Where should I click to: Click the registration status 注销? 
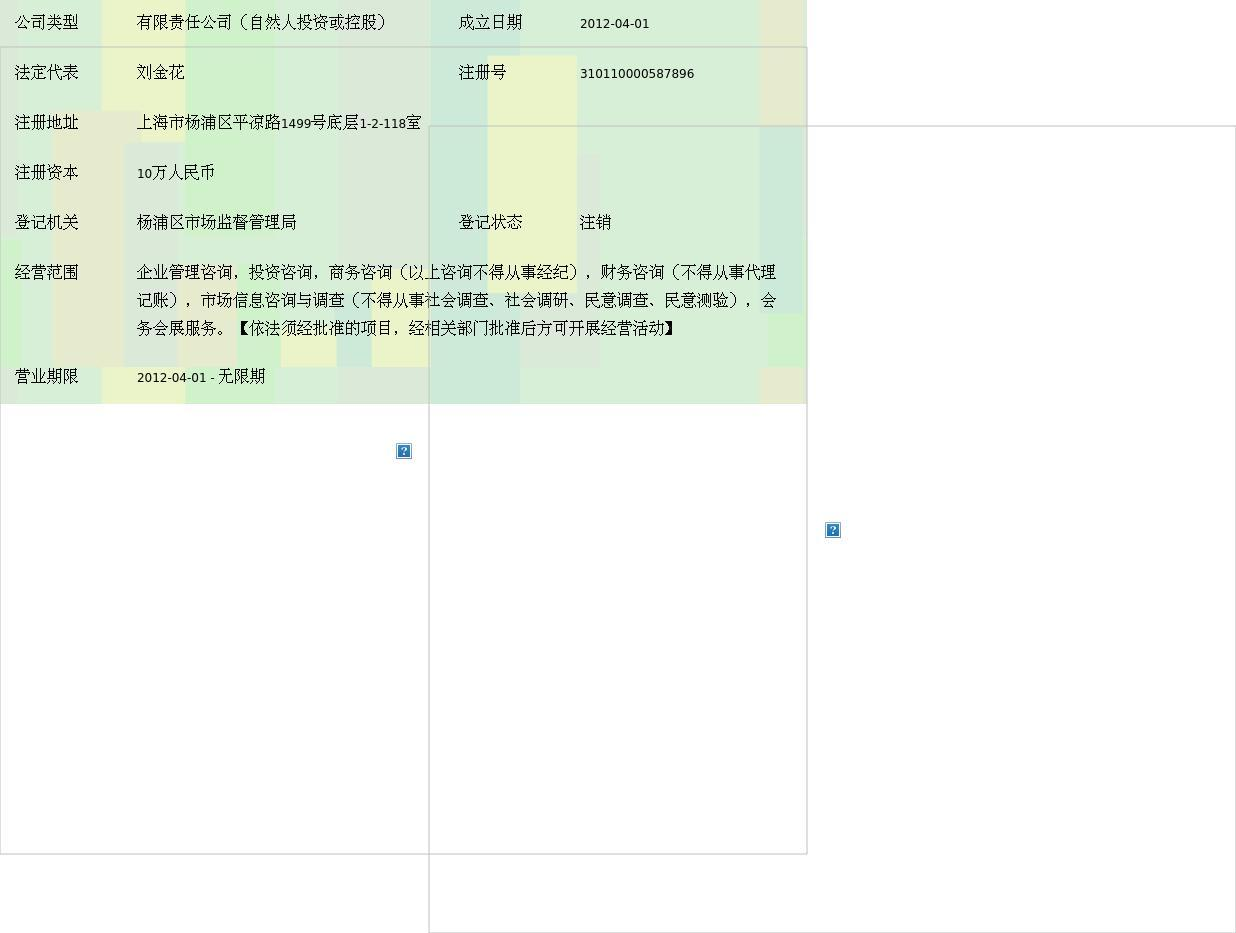tap(595, 222)
